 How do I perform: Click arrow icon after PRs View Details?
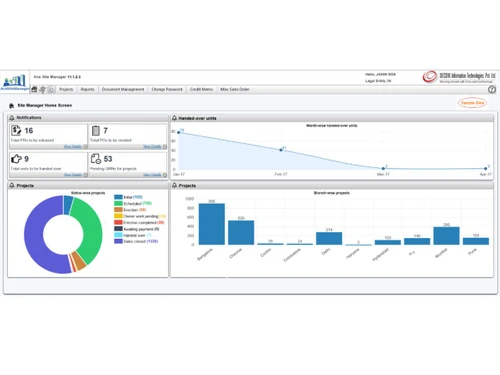[85, 147]
